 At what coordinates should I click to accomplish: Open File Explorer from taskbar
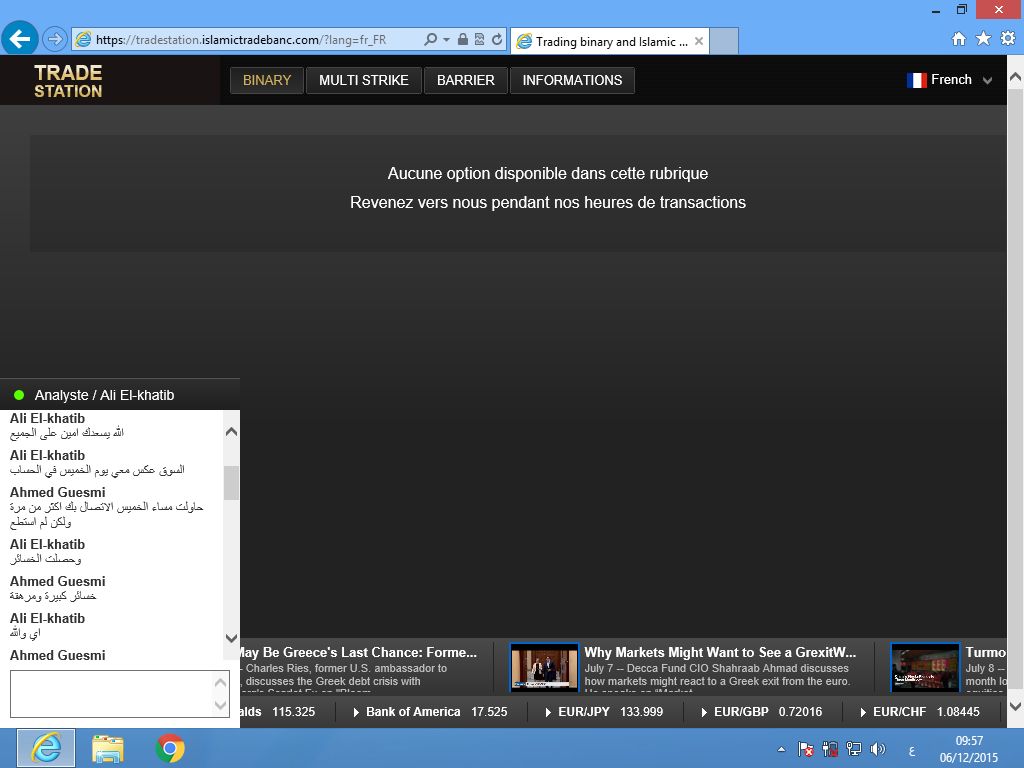click(x=108, y=749)
